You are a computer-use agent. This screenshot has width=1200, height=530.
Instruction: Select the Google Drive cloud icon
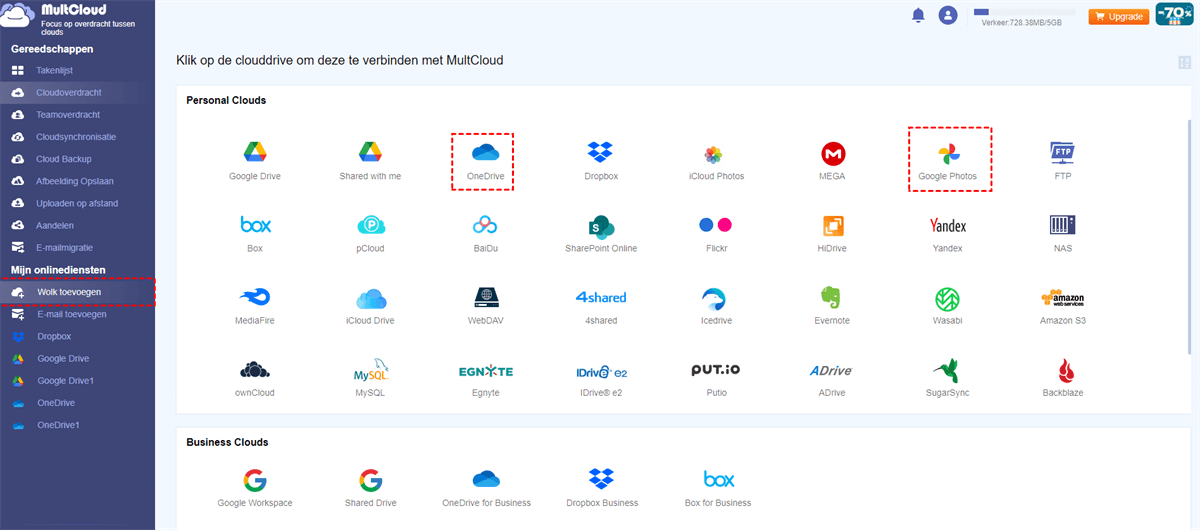[255, 153]
